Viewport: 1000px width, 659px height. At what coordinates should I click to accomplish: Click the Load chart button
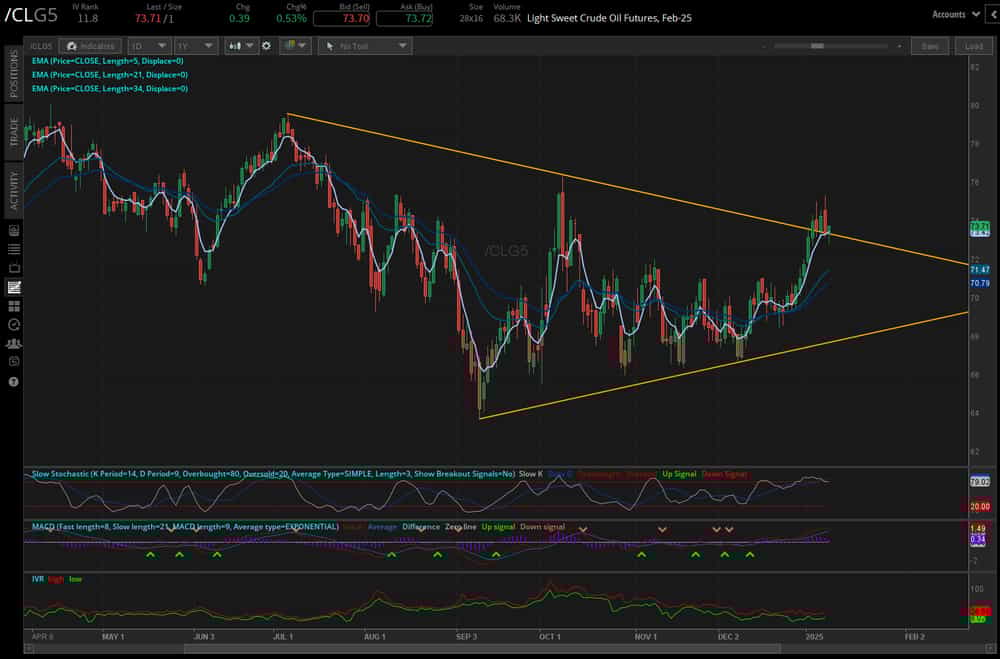click(x=974, y=46)
